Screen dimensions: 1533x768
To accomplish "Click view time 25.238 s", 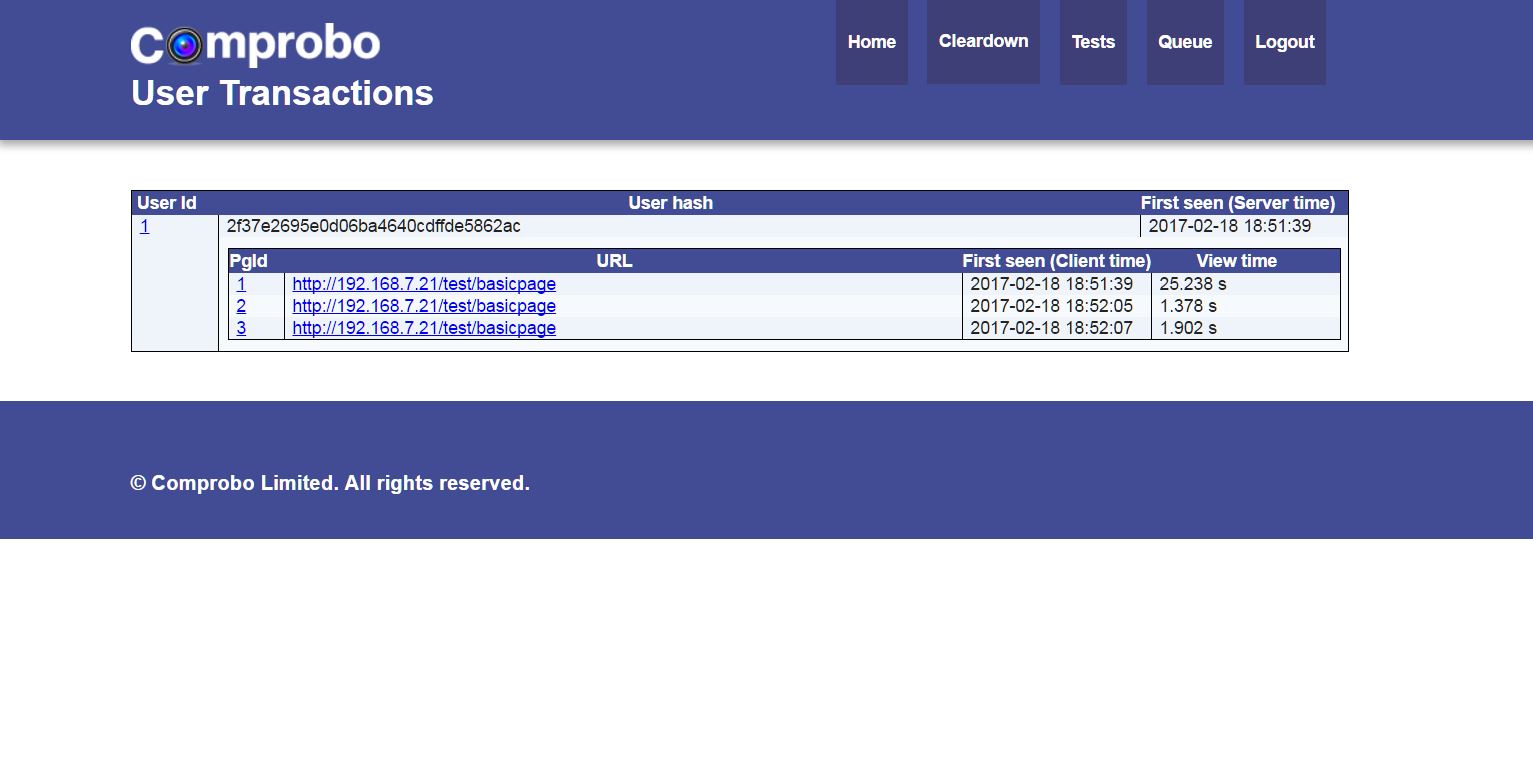I will (x=1193, y=284).
